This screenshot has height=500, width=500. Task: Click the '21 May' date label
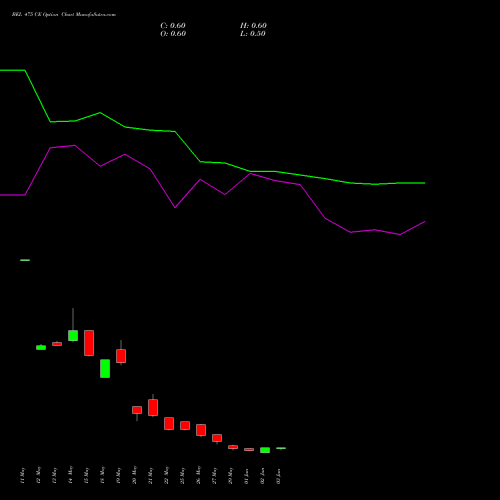(x=150, y=475)
